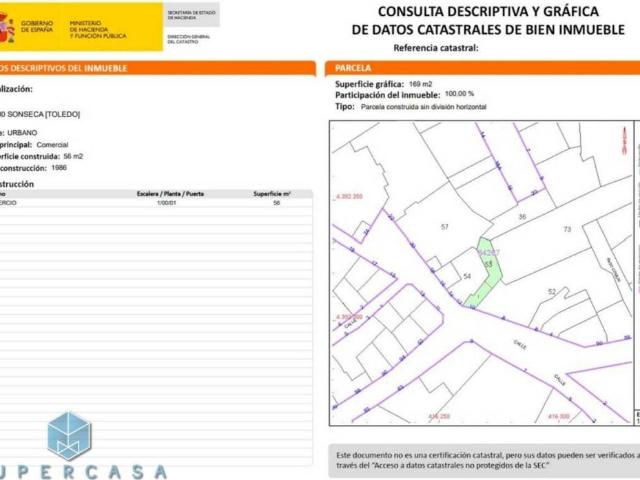This screenshot has width=640, height=480.
Task: Click the orange 'PARCELA' section header
Action: click(x=482, y=68)
